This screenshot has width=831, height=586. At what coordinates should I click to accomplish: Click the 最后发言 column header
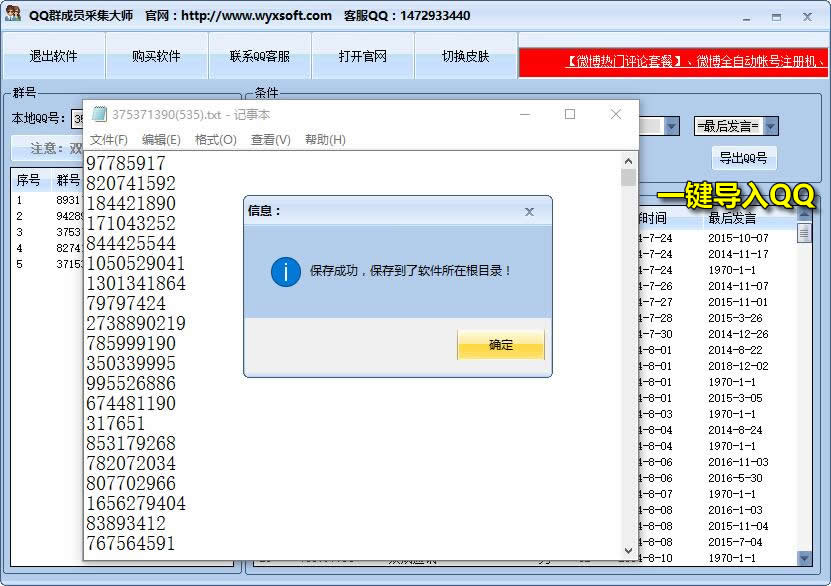(x=732, y=218)
